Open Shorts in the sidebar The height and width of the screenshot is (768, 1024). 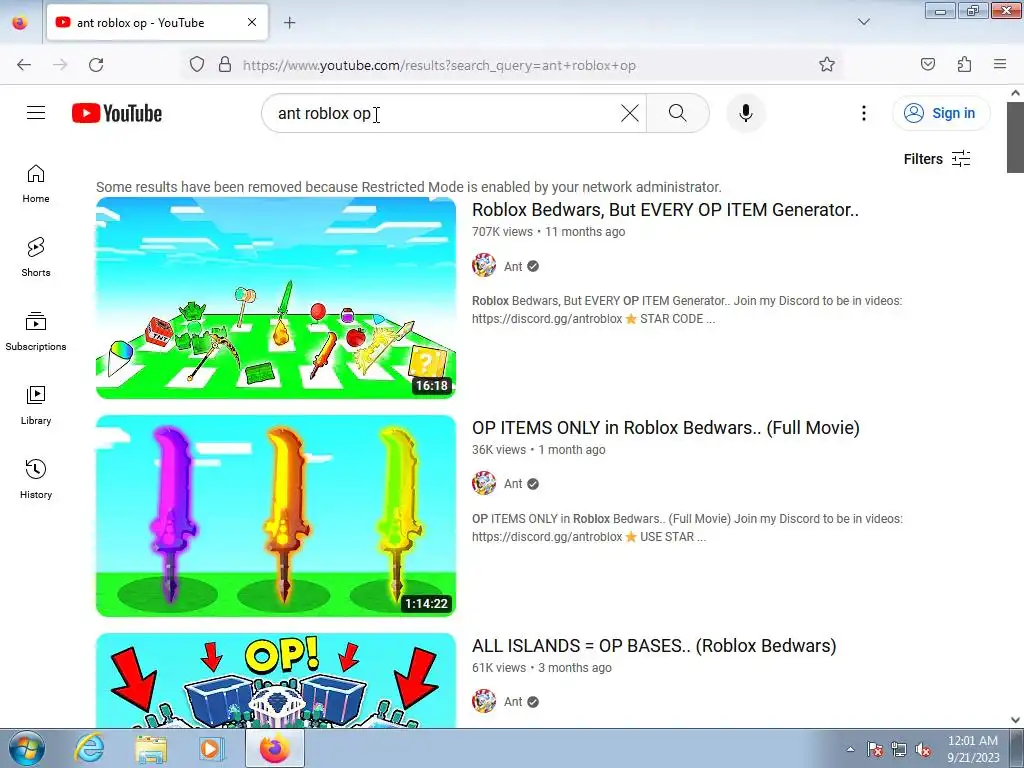point(36,257)
